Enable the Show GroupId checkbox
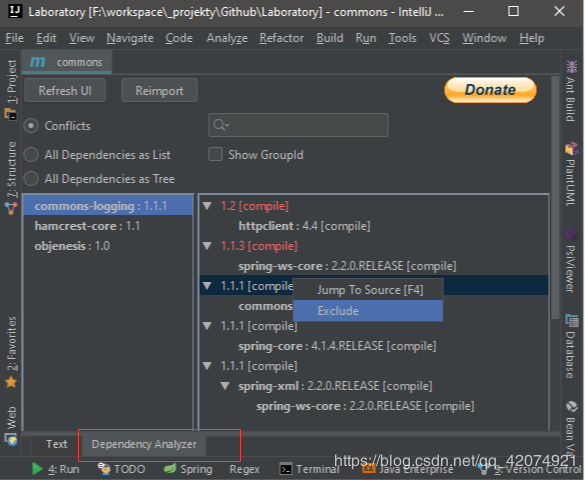This screenshot has height=480, width=585. coord(215,154)
